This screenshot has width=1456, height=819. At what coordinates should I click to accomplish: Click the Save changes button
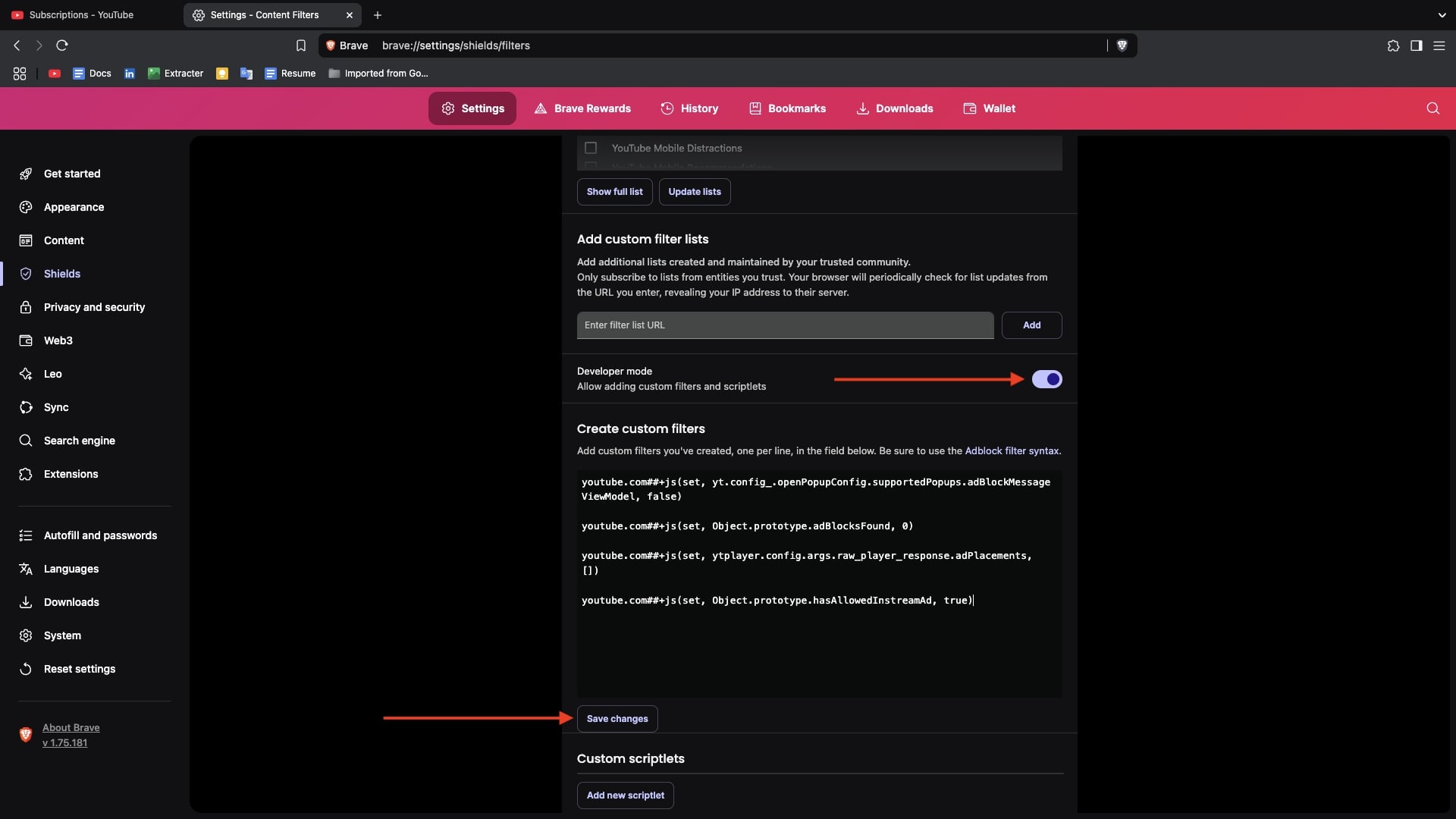pyautogui.click(x=617, y=719)
